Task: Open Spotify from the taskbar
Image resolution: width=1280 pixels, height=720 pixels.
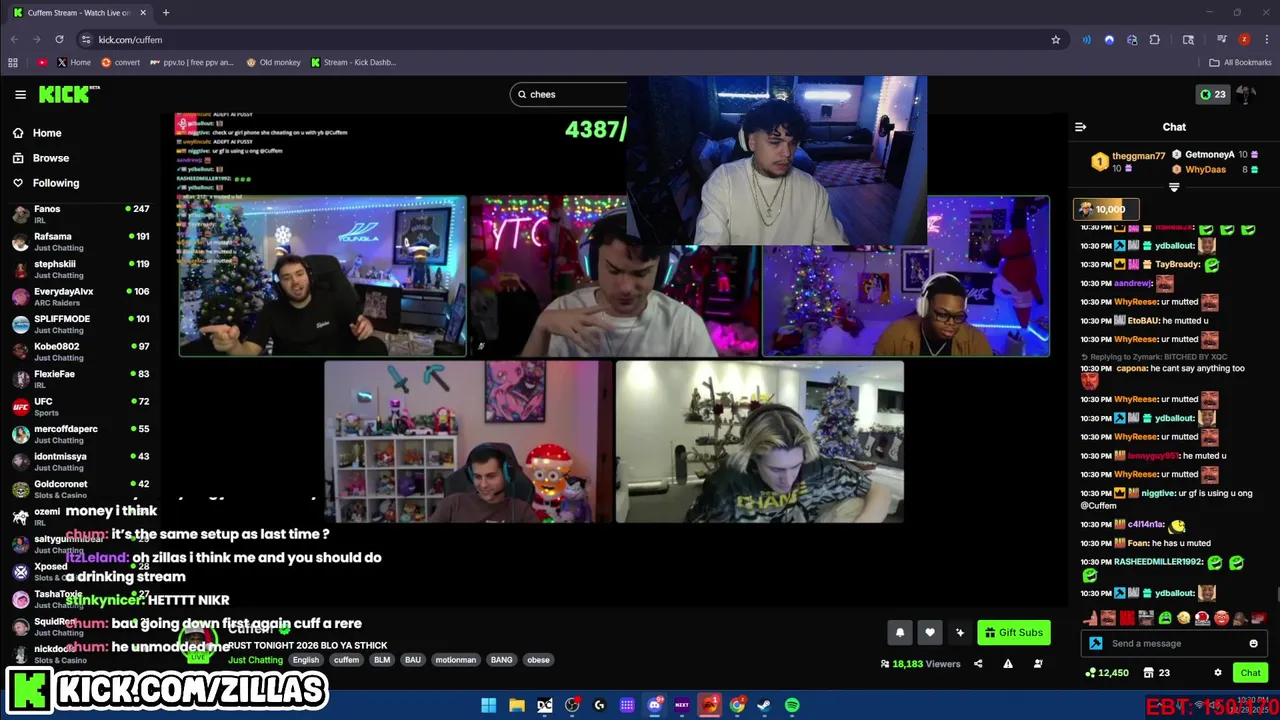Action: pos(792,705)
